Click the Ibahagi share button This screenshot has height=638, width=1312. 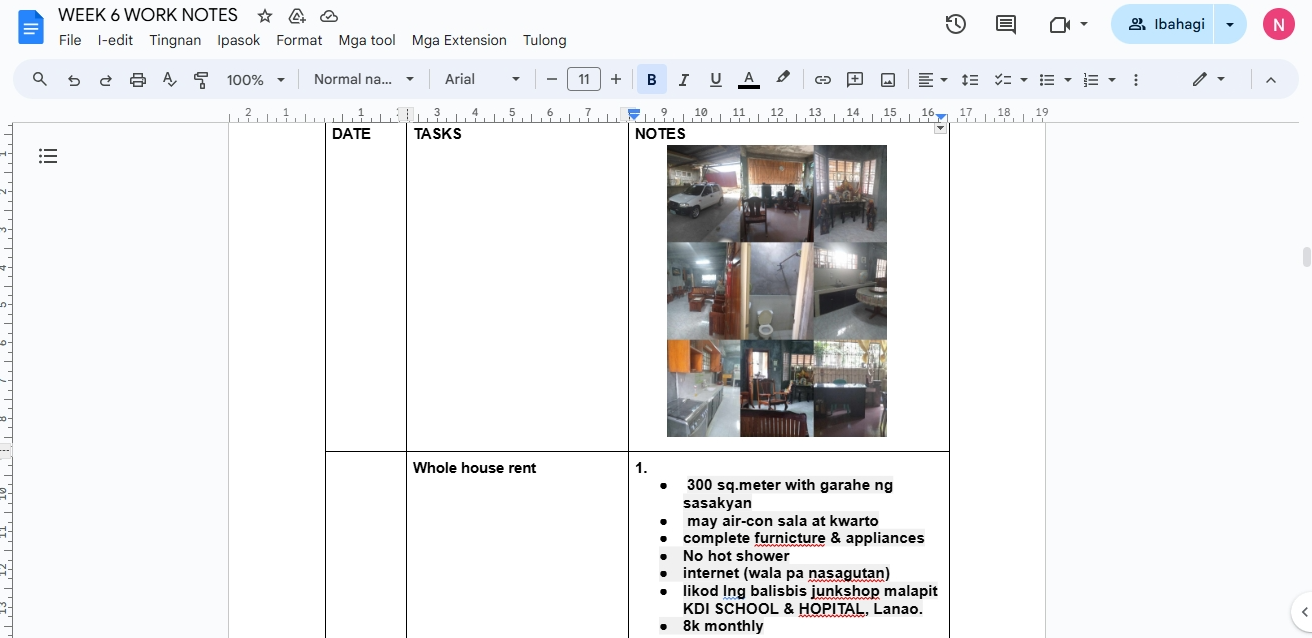1164,24
